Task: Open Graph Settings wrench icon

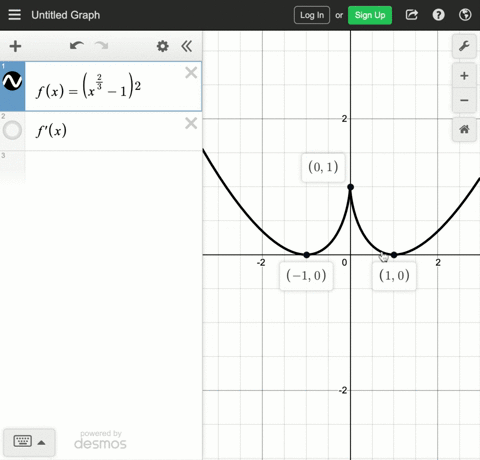Action: pyautogui.click(x=464, y=46)
